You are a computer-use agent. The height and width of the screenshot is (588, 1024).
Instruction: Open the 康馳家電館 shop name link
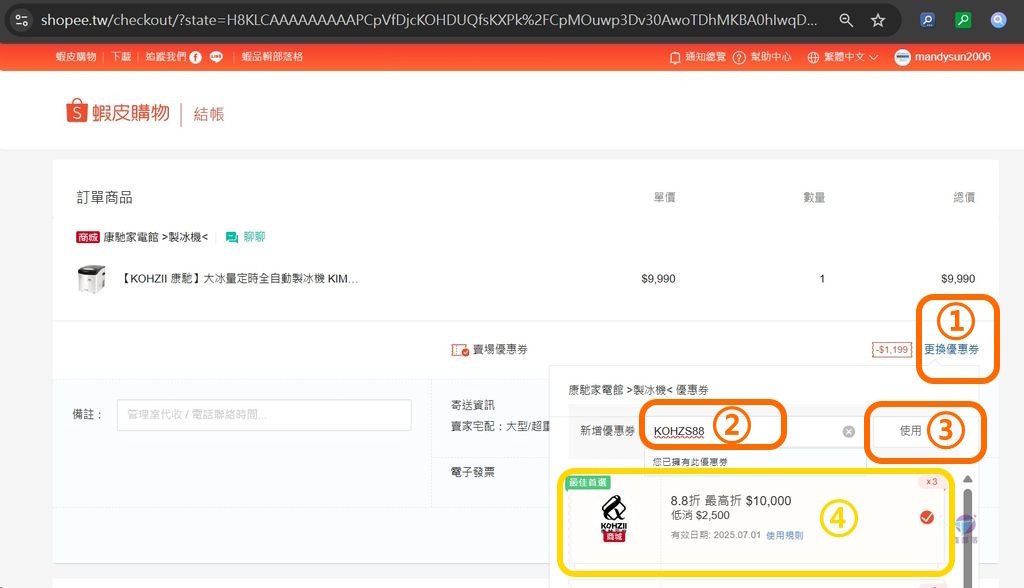155,237
